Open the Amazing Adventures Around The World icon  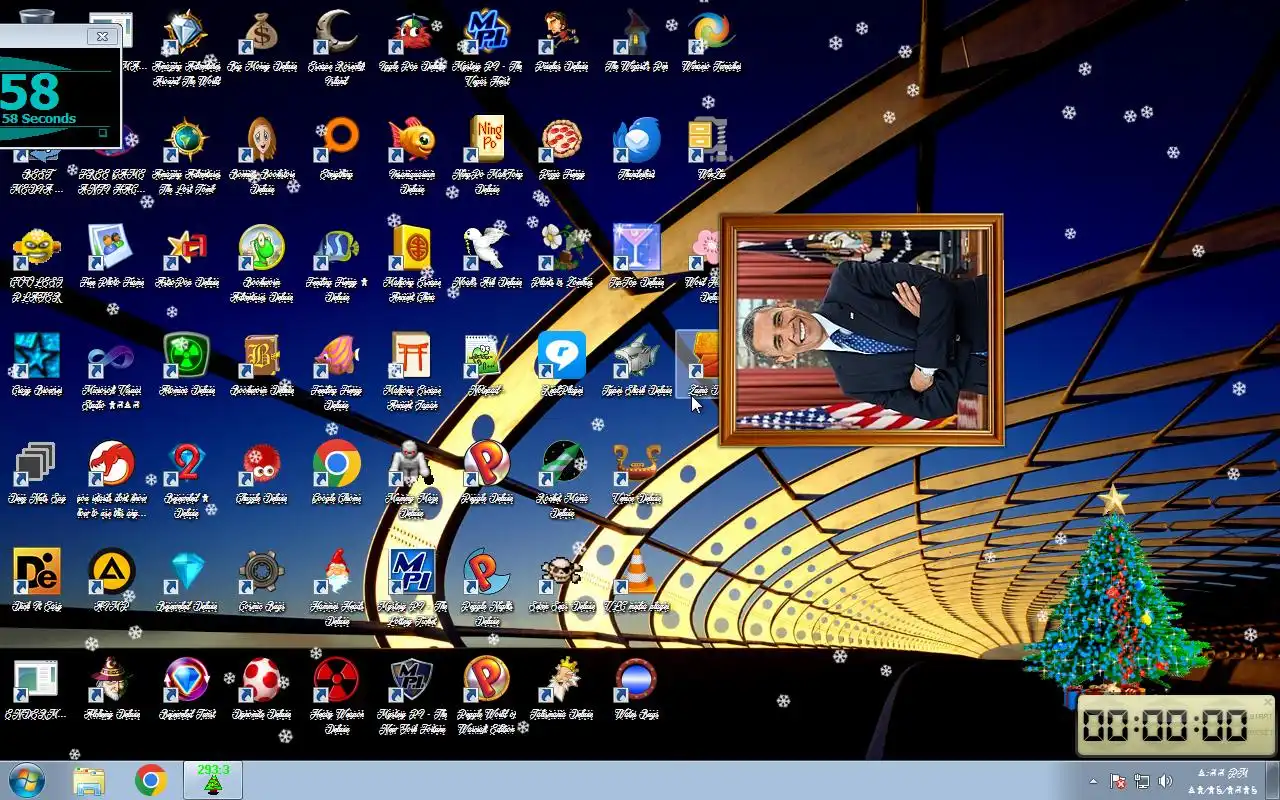tap(186, 32)
